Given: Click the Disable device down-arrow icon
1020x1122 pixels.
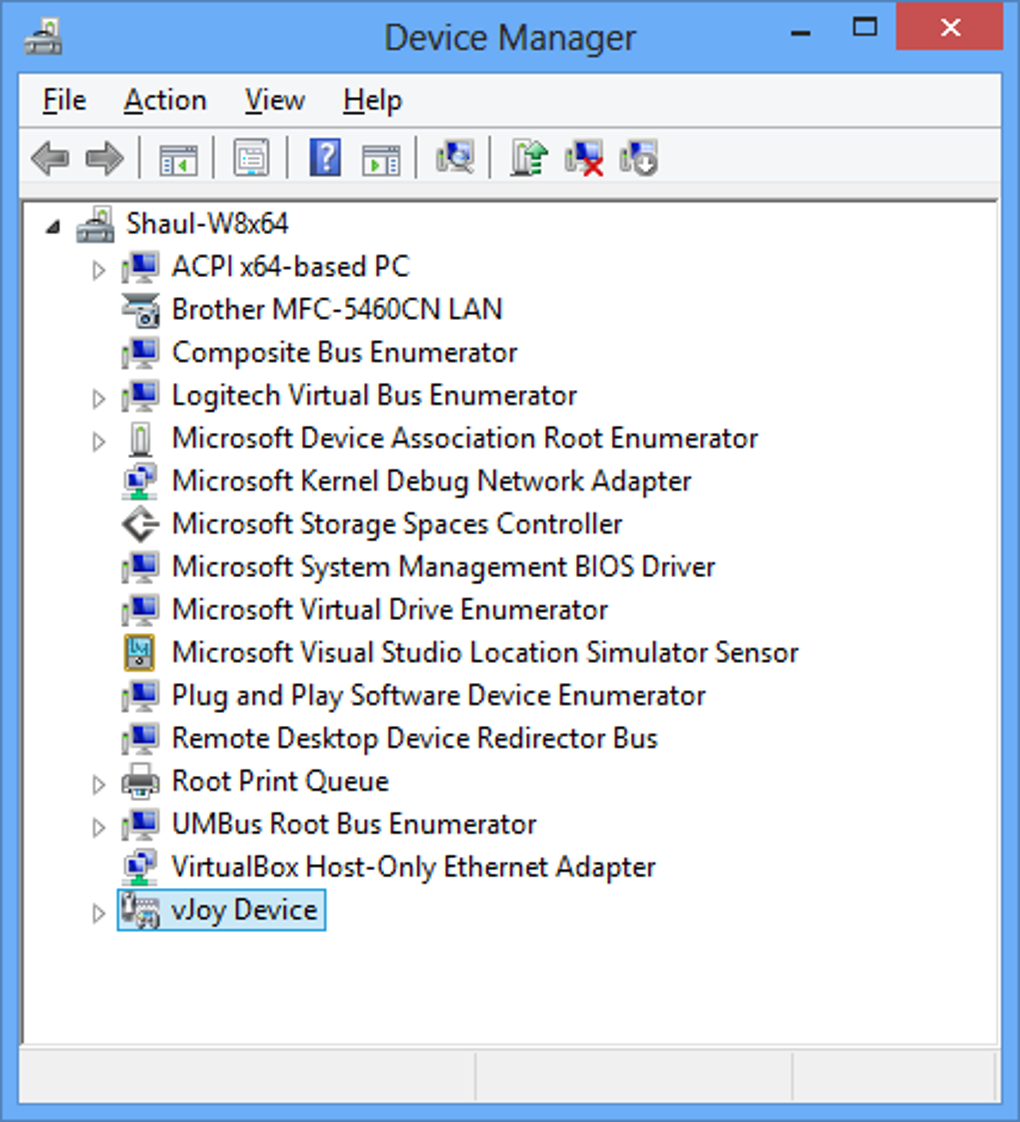Looking at the screenshot, I should [638, 158].
